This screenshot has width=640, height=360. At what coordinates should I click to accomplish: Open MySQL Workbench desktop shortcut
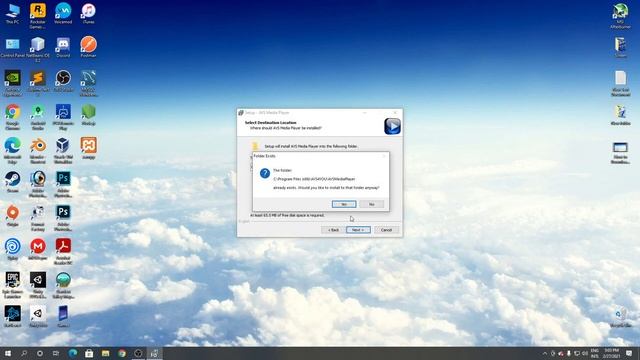coord(88,83)
